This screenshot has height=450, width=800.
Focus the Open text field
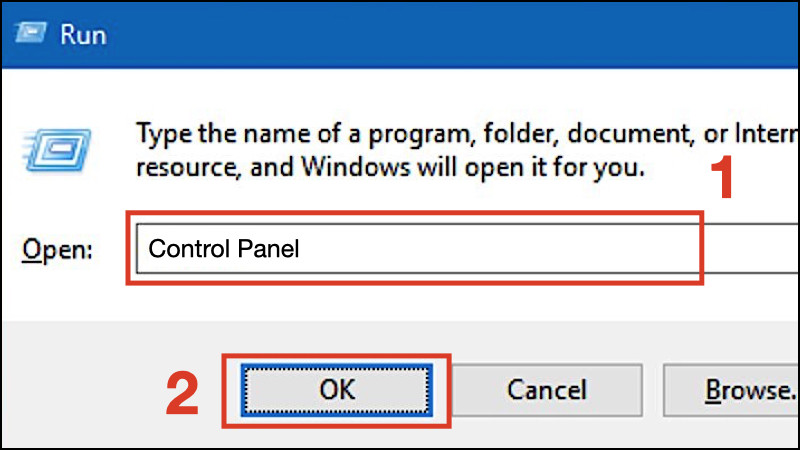click(x=467, y=248)
